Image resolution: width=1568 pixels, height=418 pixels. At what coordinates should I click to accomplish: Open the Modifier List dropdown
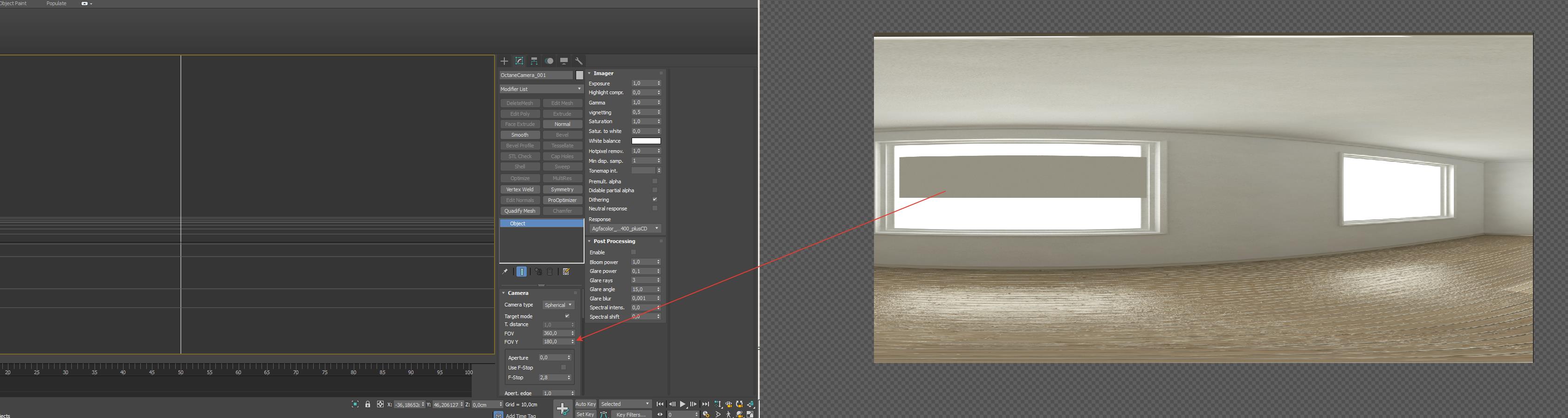coord(541,89)
